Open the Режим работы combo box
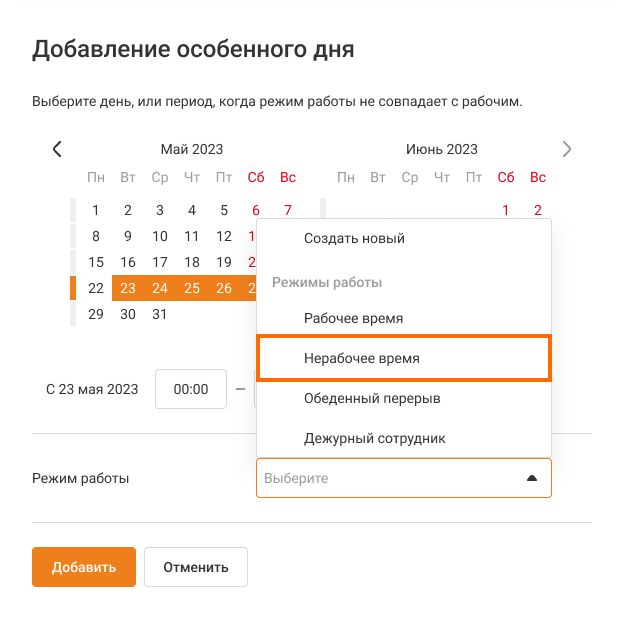The height and width of the screenshot is (619, 624). pyautogui.click(x=390, y=478)
